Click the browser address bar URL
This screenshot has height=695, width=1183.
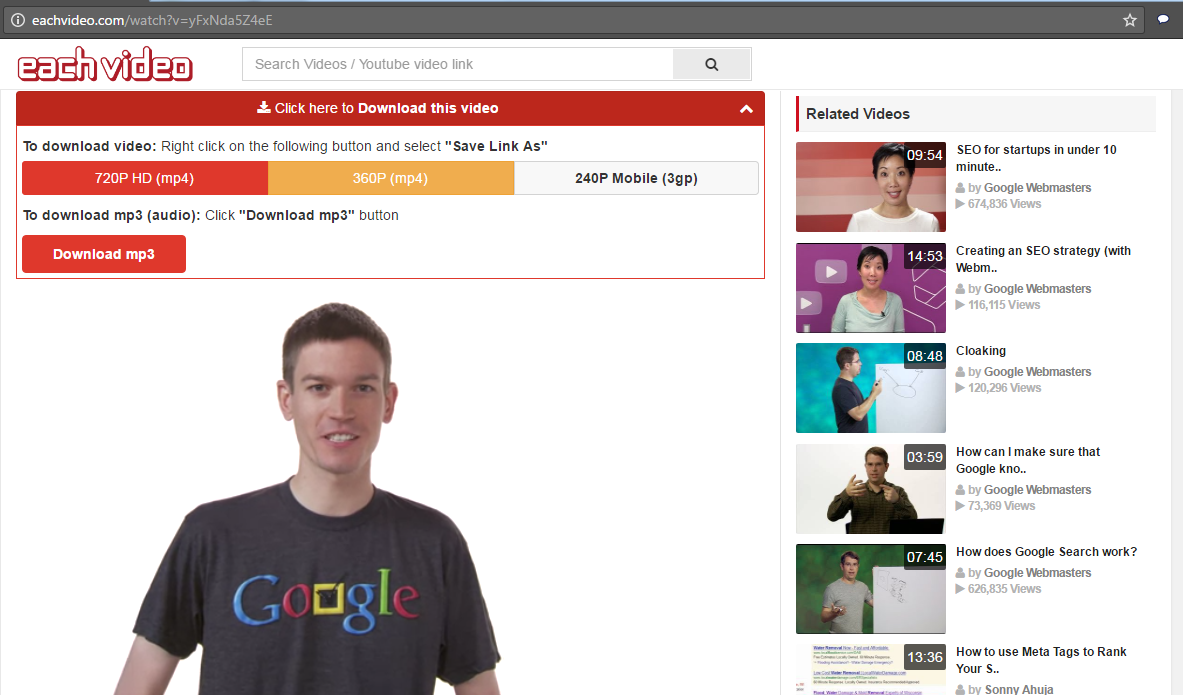pyautogui.click(x=152, y=20)
